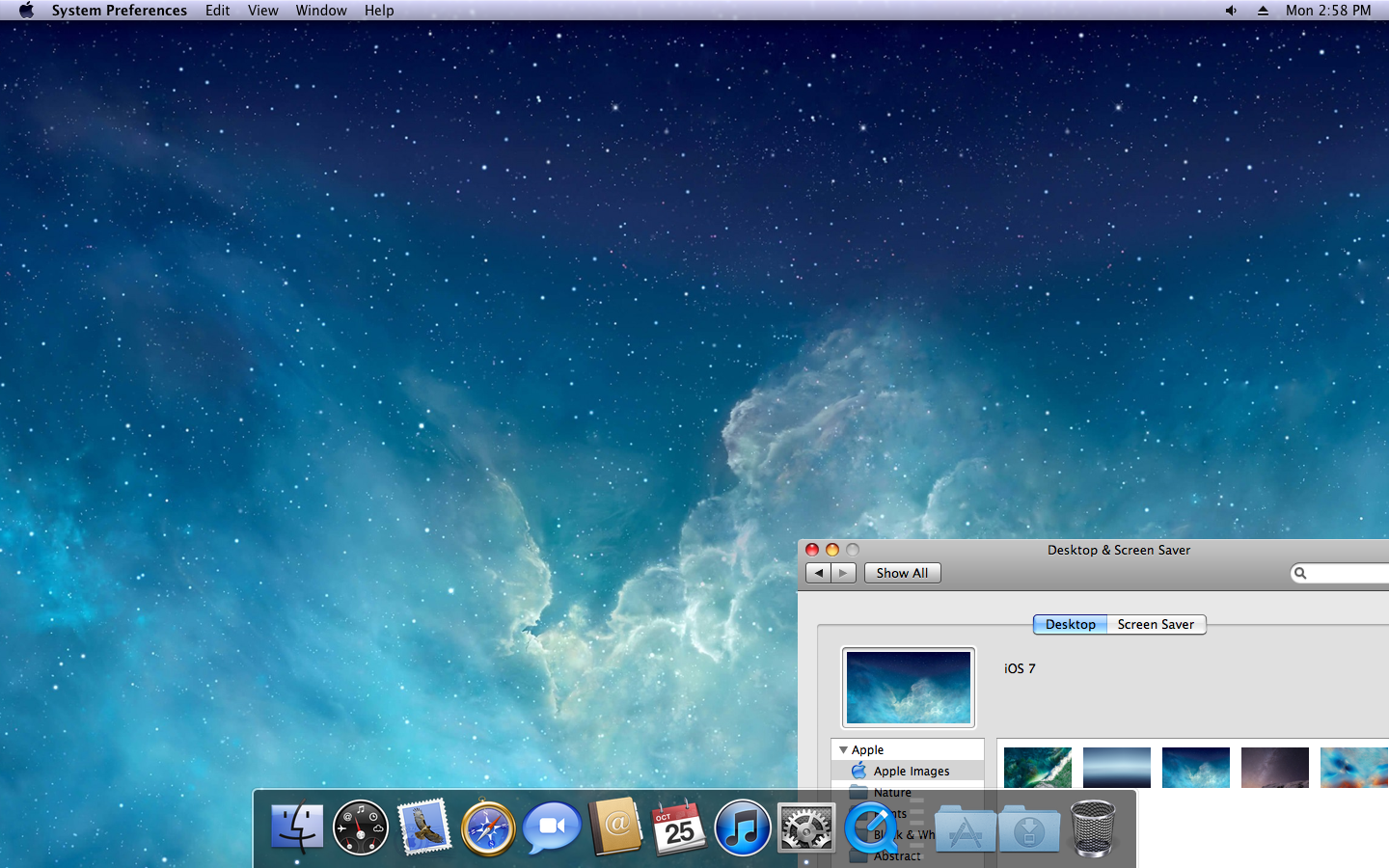Open Address Book in the dock

615,827
